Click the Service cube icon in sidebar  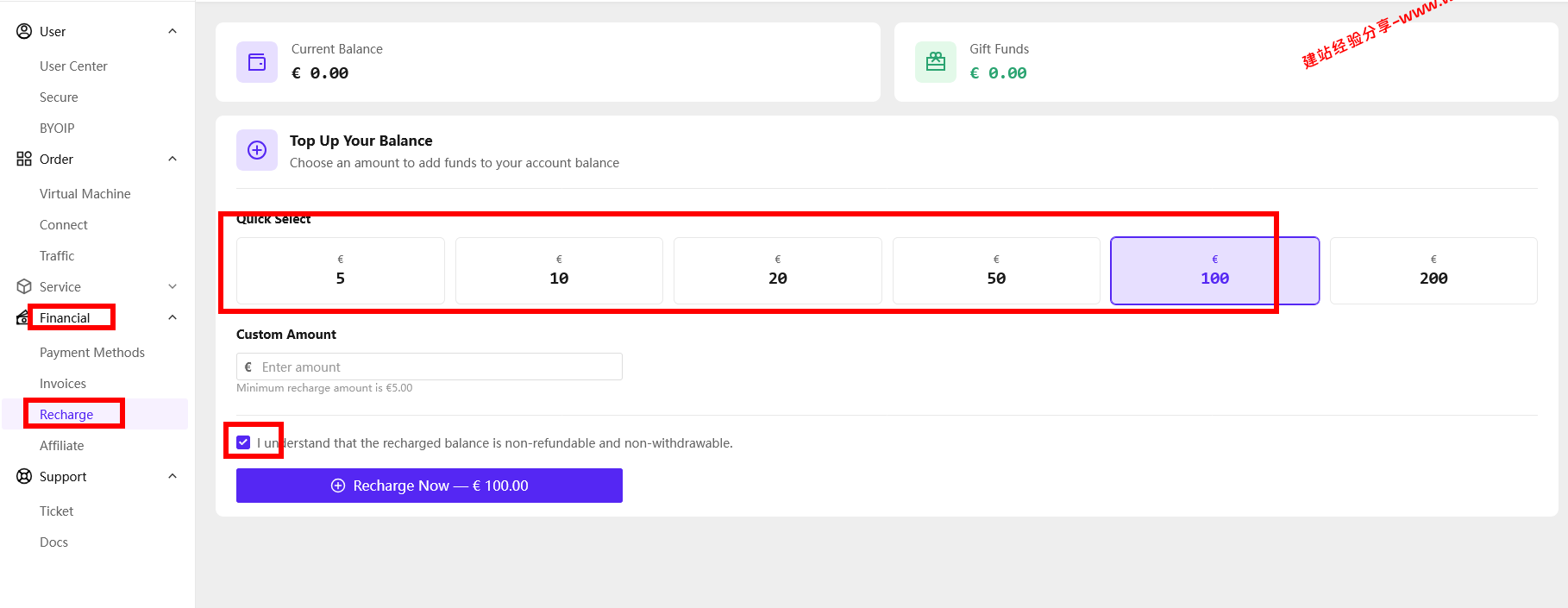[x=24, y=286]
